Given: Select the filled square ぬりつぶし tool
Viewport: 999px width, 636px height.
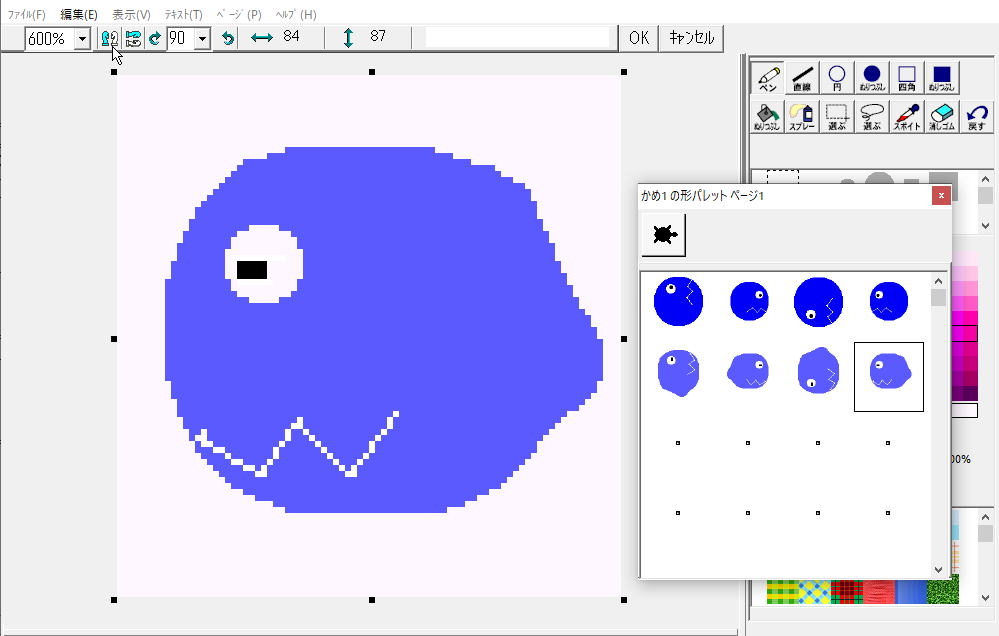Looking at the screenshot, I should pyautogui.click(x=942, y=78).
